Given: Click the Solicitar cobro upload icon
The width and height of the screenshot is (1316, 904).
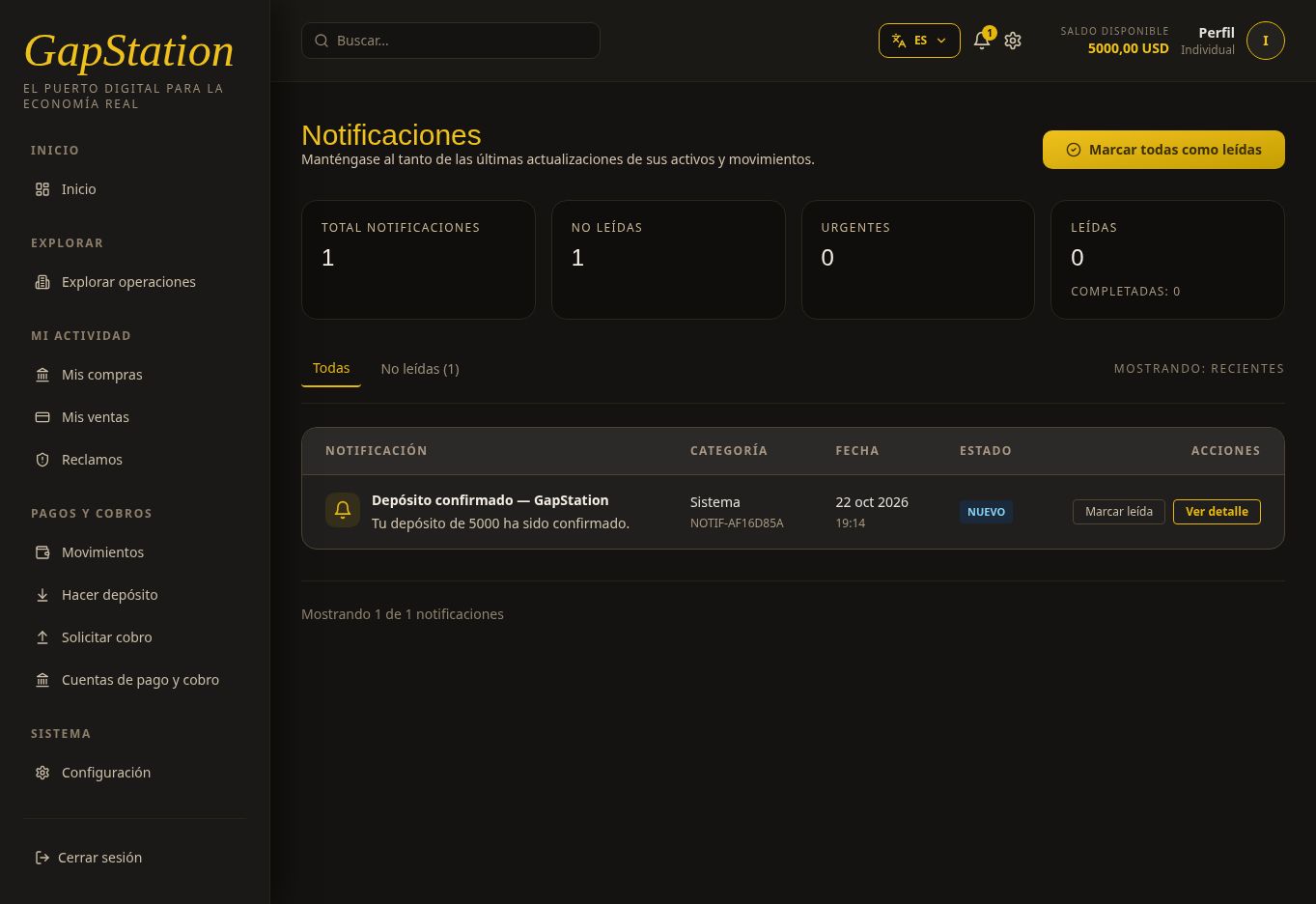Looking at the screenshot, I should point(42,637).
